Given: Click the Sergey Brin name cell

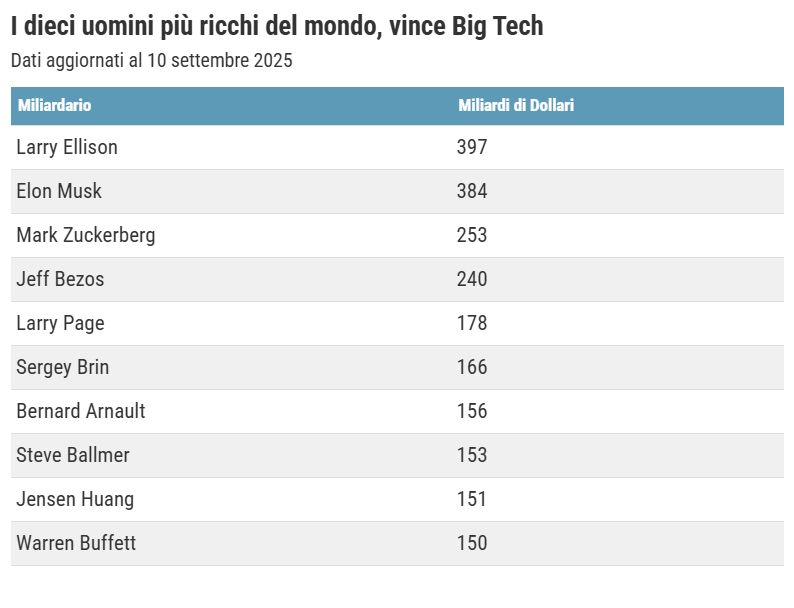Looking at the screenshot, I should [x=63, y=367].
